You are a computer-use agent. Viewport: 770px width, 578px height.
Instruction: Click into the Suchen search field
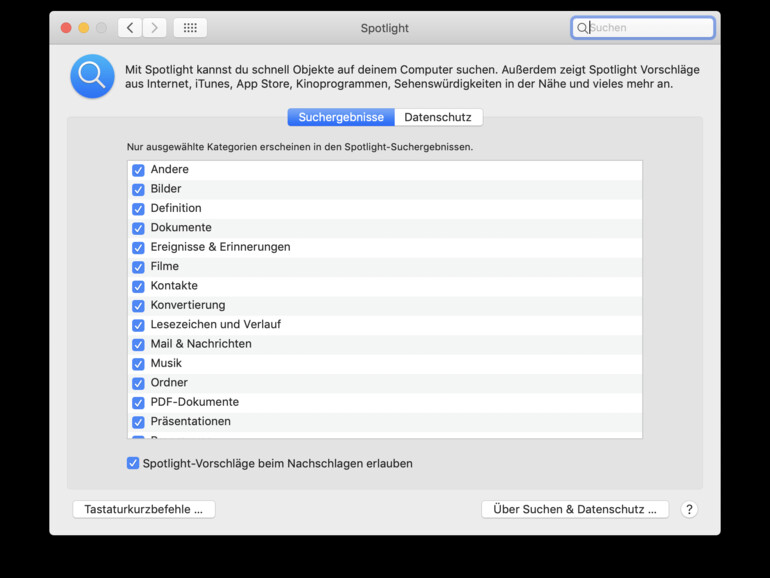tap(648, 28)
